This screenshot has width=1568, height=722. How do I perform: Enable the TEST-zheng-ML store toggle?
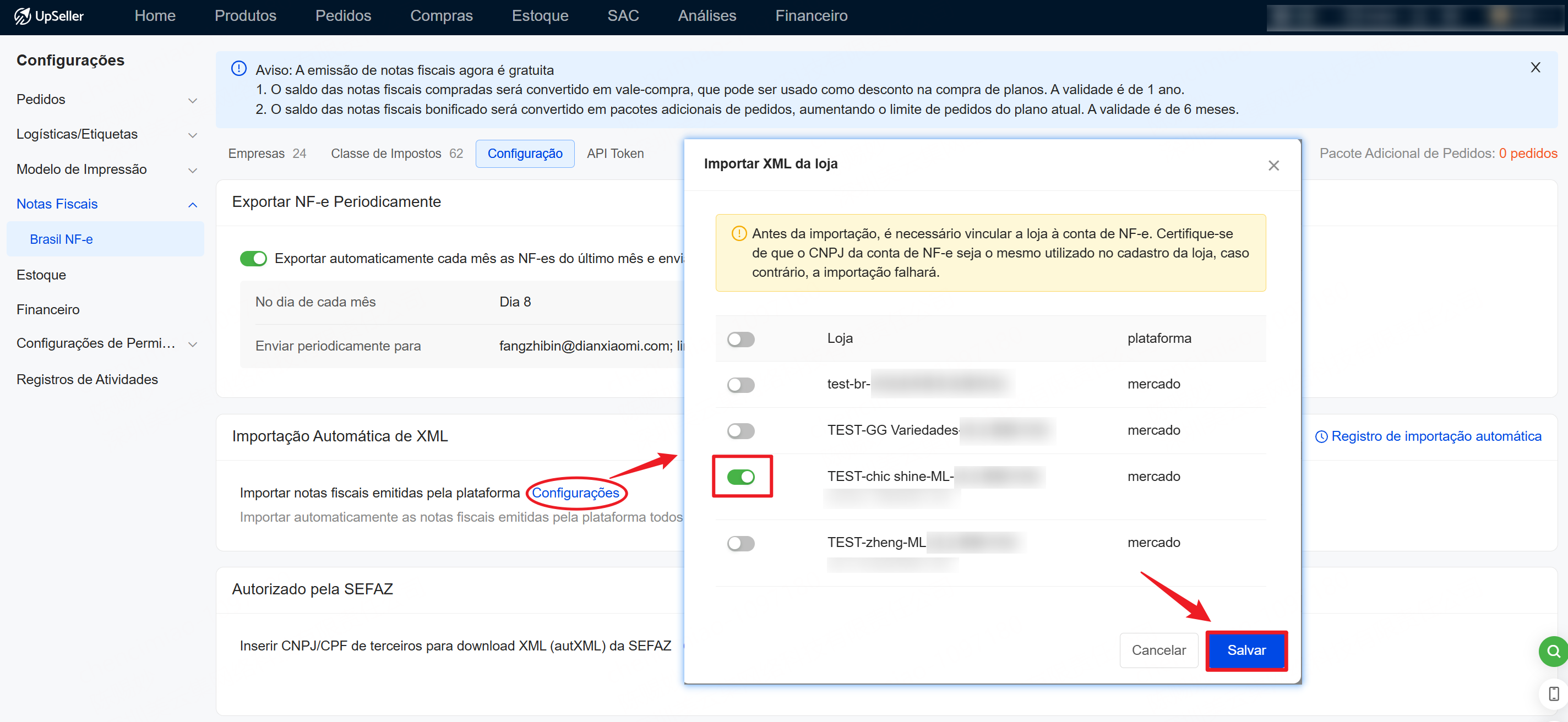[x=740, y=543]
